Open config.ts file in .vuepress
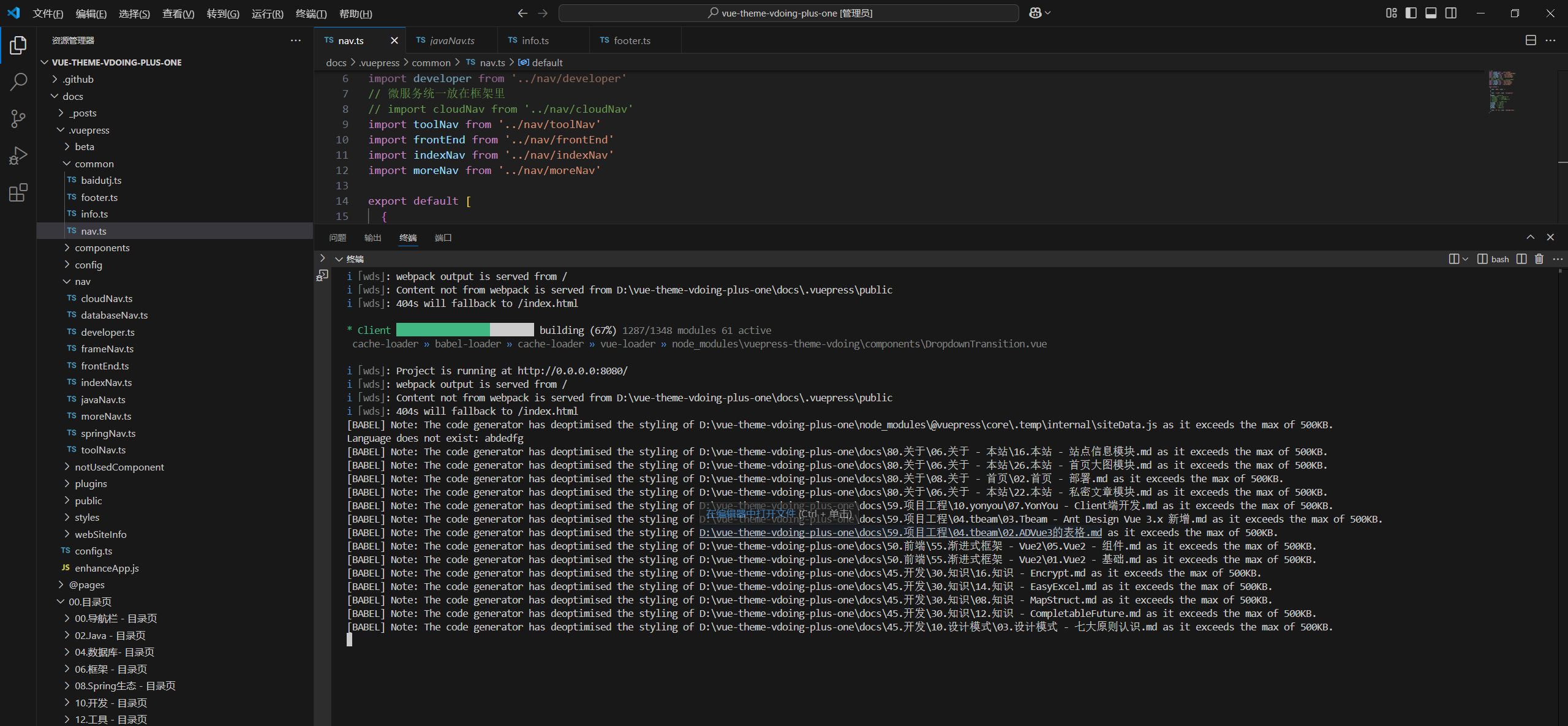The image size is (1568, 726). pyautogui.click(x=175, y=551)
